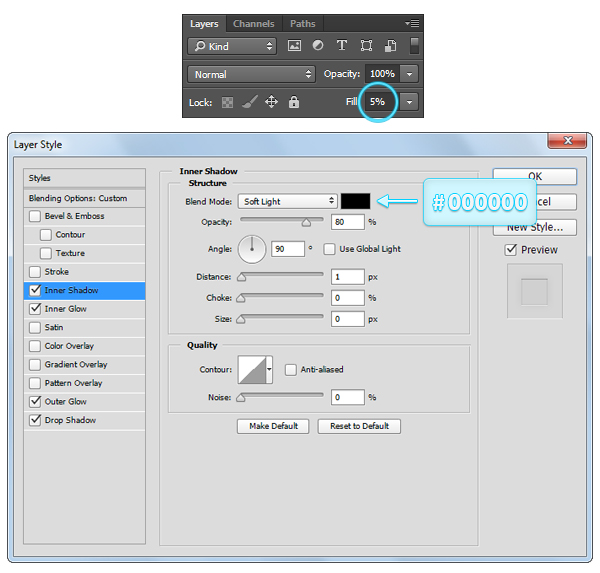
Task: Enable the Anti-aliased checkbox
Action: [291, 369]
